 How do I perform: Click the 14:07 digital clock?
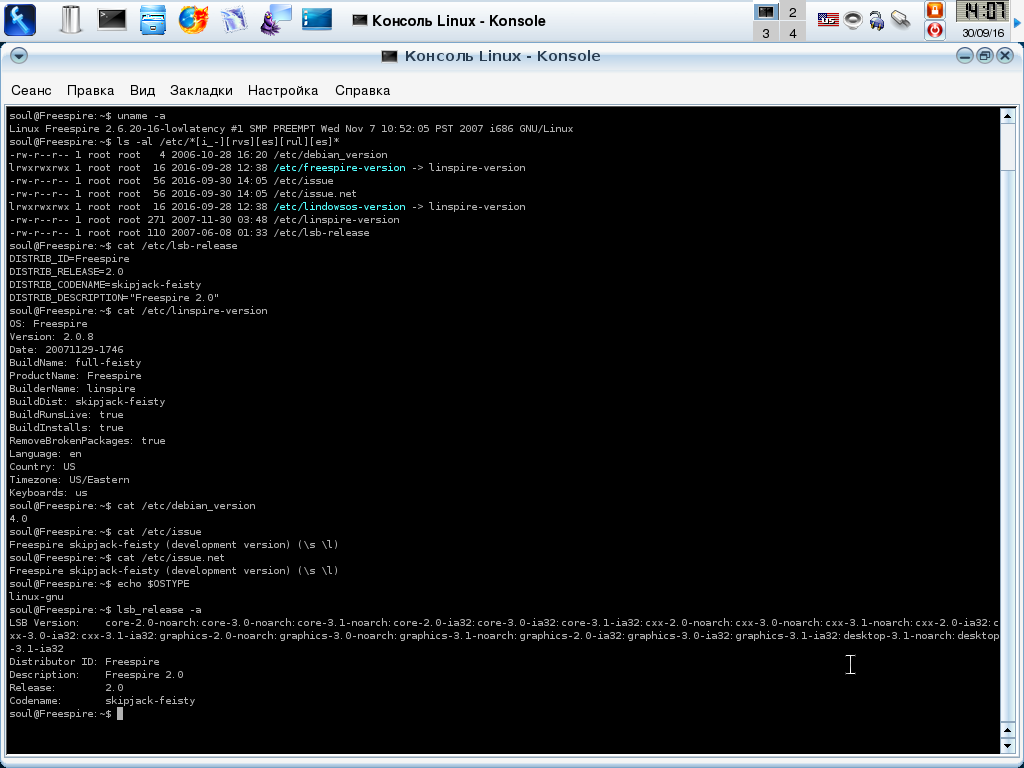(x=983, y=11)
